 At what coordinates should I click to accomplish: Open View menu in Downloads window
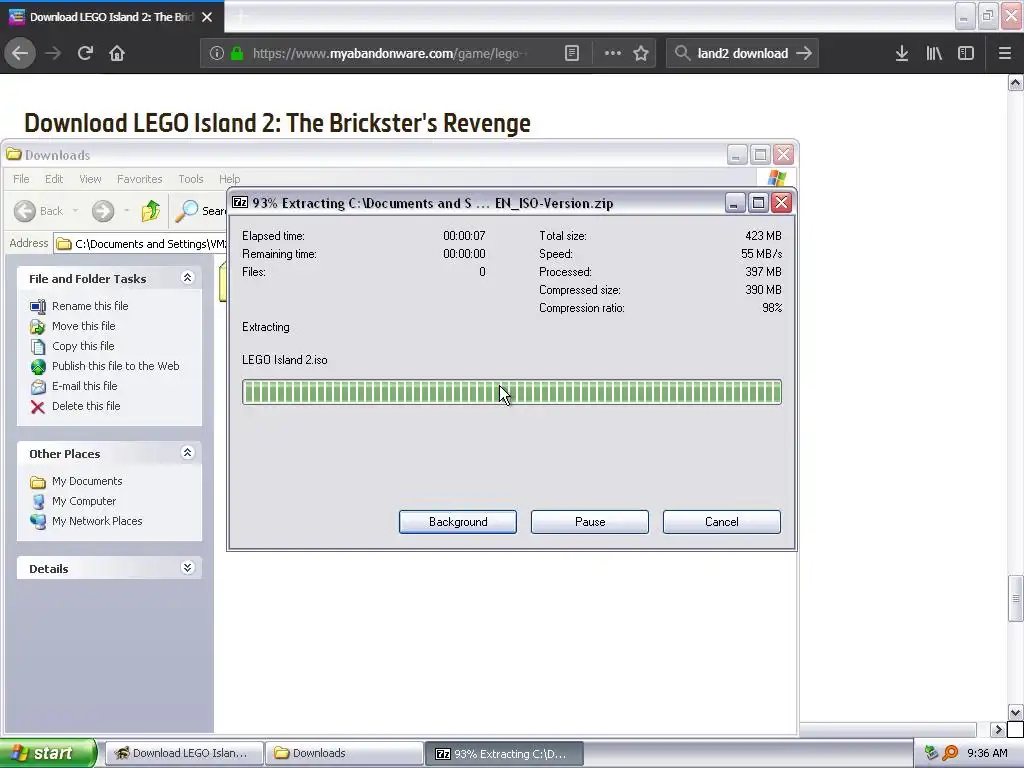click(x=90, y=179)
